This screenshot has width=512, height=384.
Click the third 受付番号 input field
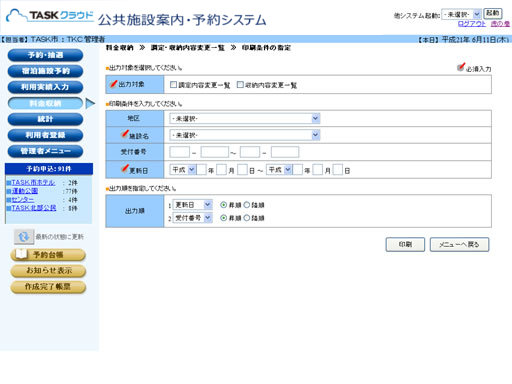[250, 152]
